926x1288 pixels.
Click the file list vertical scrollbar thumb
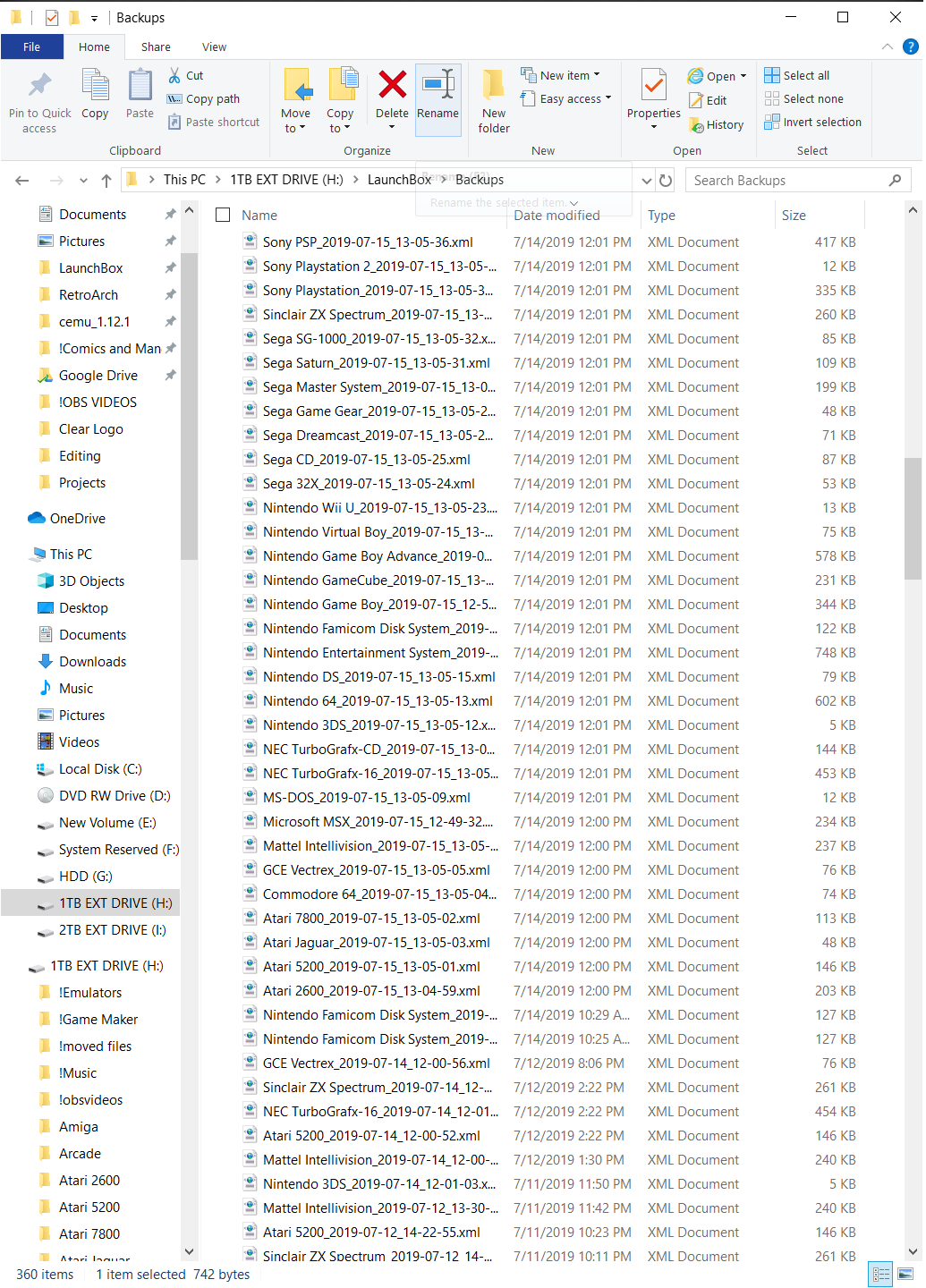click(913, 519)
